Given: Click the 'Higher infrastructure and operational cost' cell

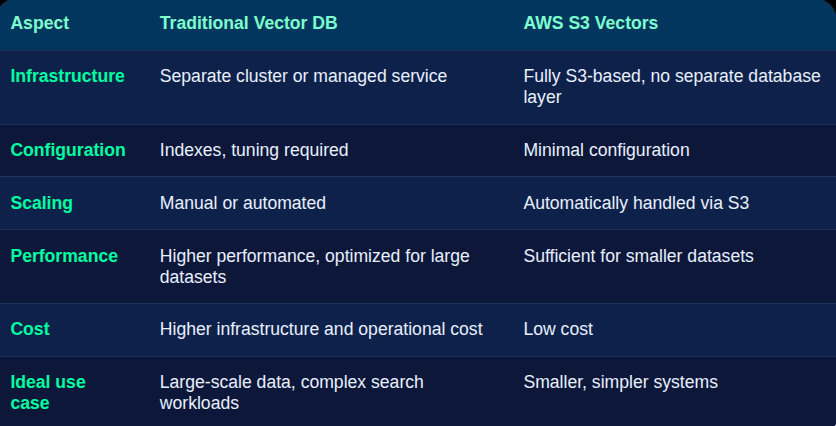Looking at the screenshot, I should click(321, 329).
